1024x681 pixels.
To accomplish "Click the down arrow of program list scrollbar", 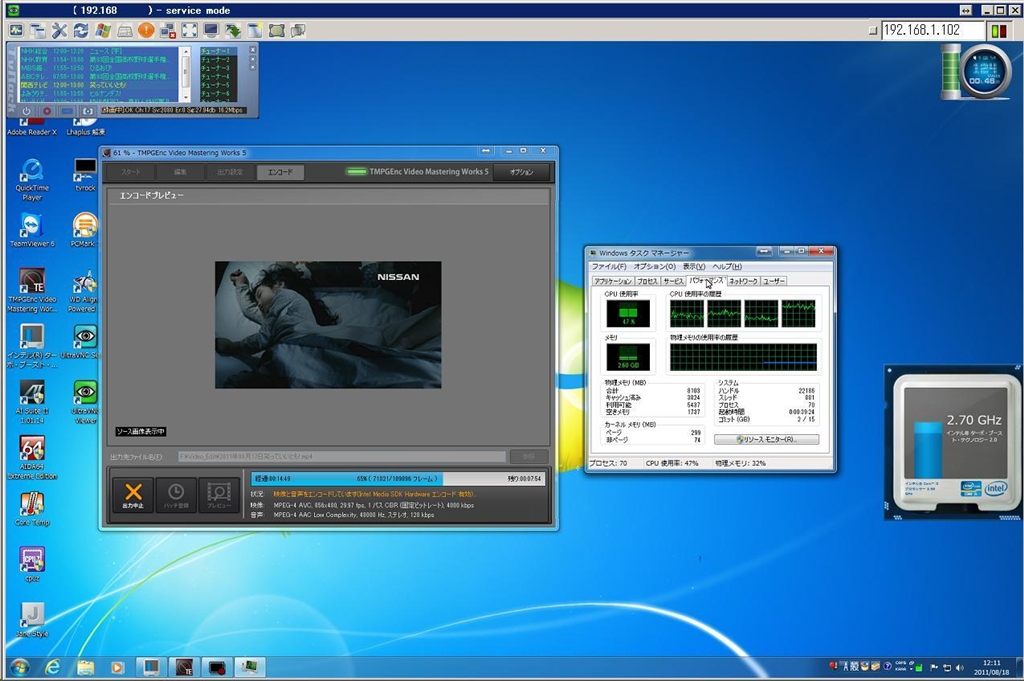I will (x=185, y=97).
